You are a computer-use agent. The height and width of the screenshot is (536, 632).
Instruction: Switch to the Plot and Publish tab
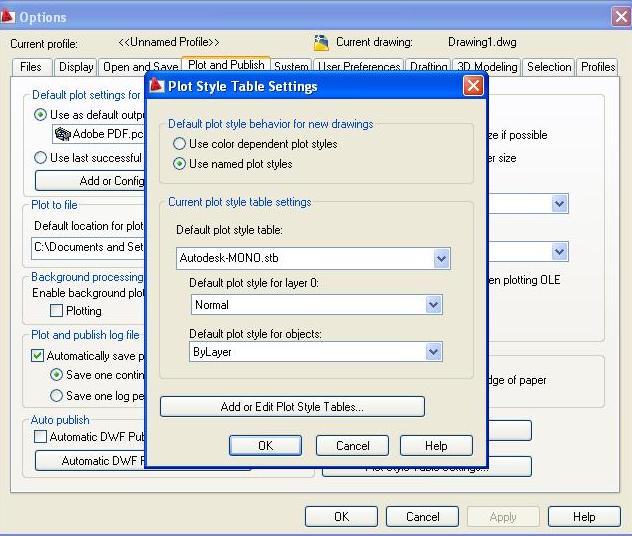226,65
